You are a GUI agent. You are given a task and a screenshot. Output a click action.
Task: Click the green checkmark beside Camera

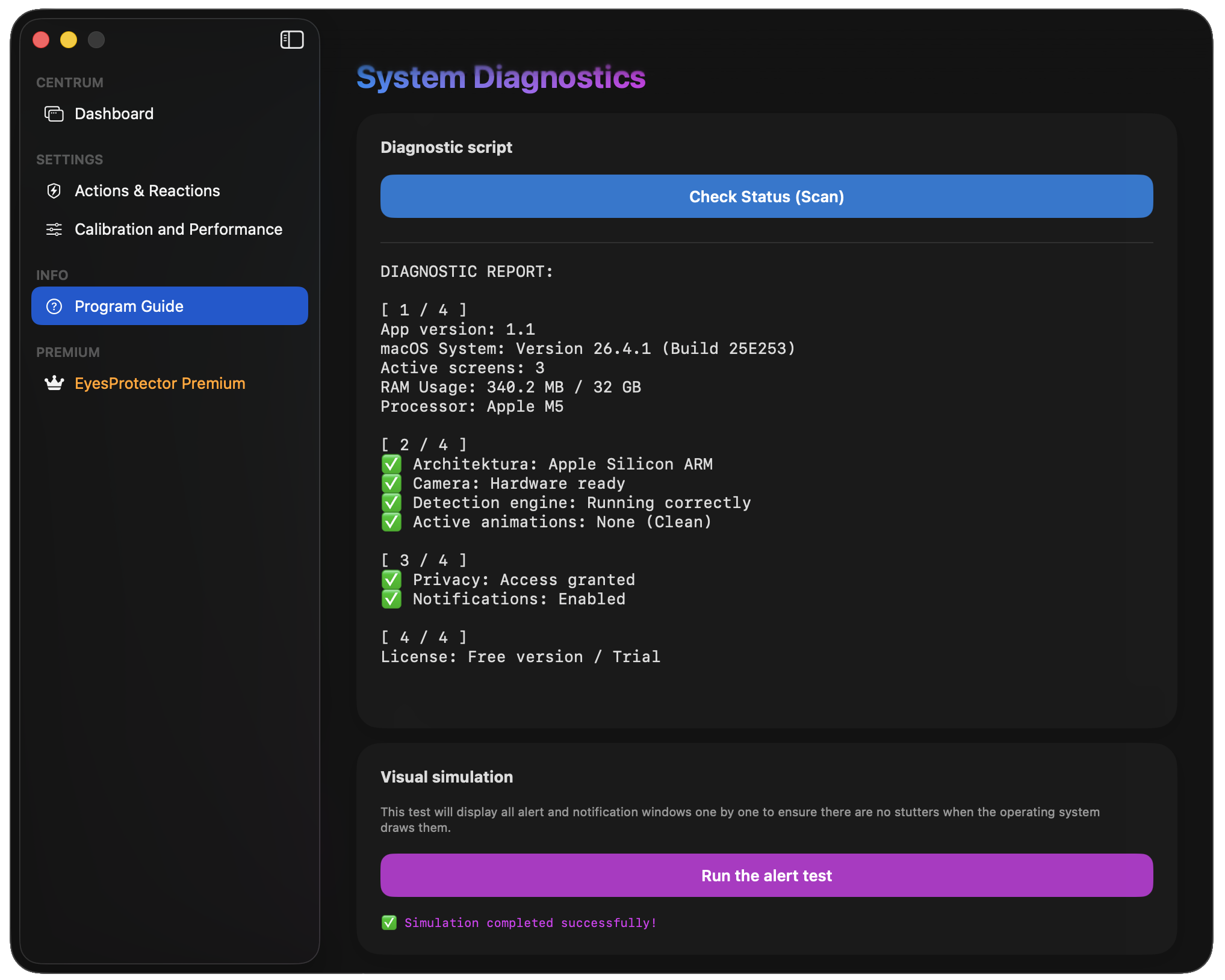pos(391,483)
